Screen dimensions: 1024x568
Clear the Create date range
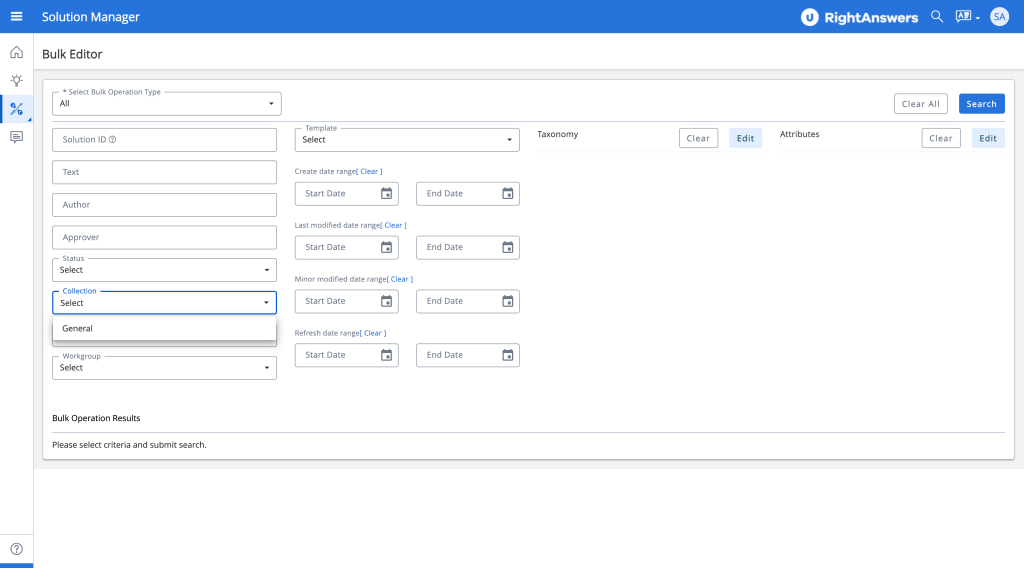(369, 172)
